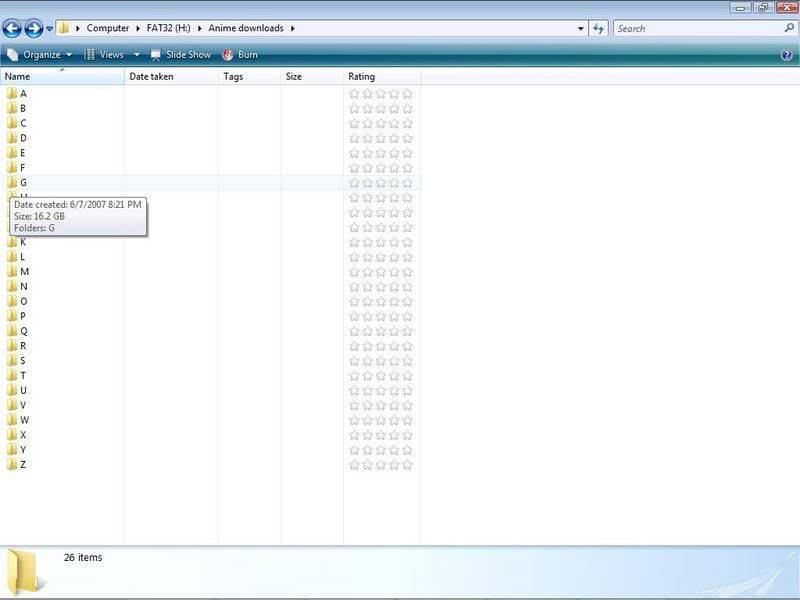Rate folder A with five stars
Image resolution: width=800 pixels, height=600 pixels.
pos(407,94)
